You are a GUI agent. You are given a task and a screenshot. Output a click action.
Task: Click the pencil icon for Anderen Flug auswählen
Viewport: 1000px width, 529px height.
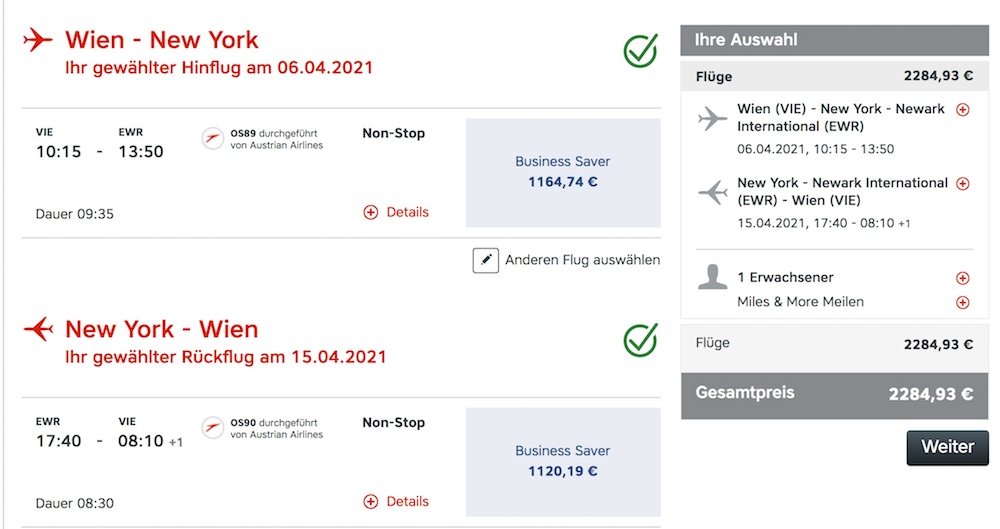(485, 260)
